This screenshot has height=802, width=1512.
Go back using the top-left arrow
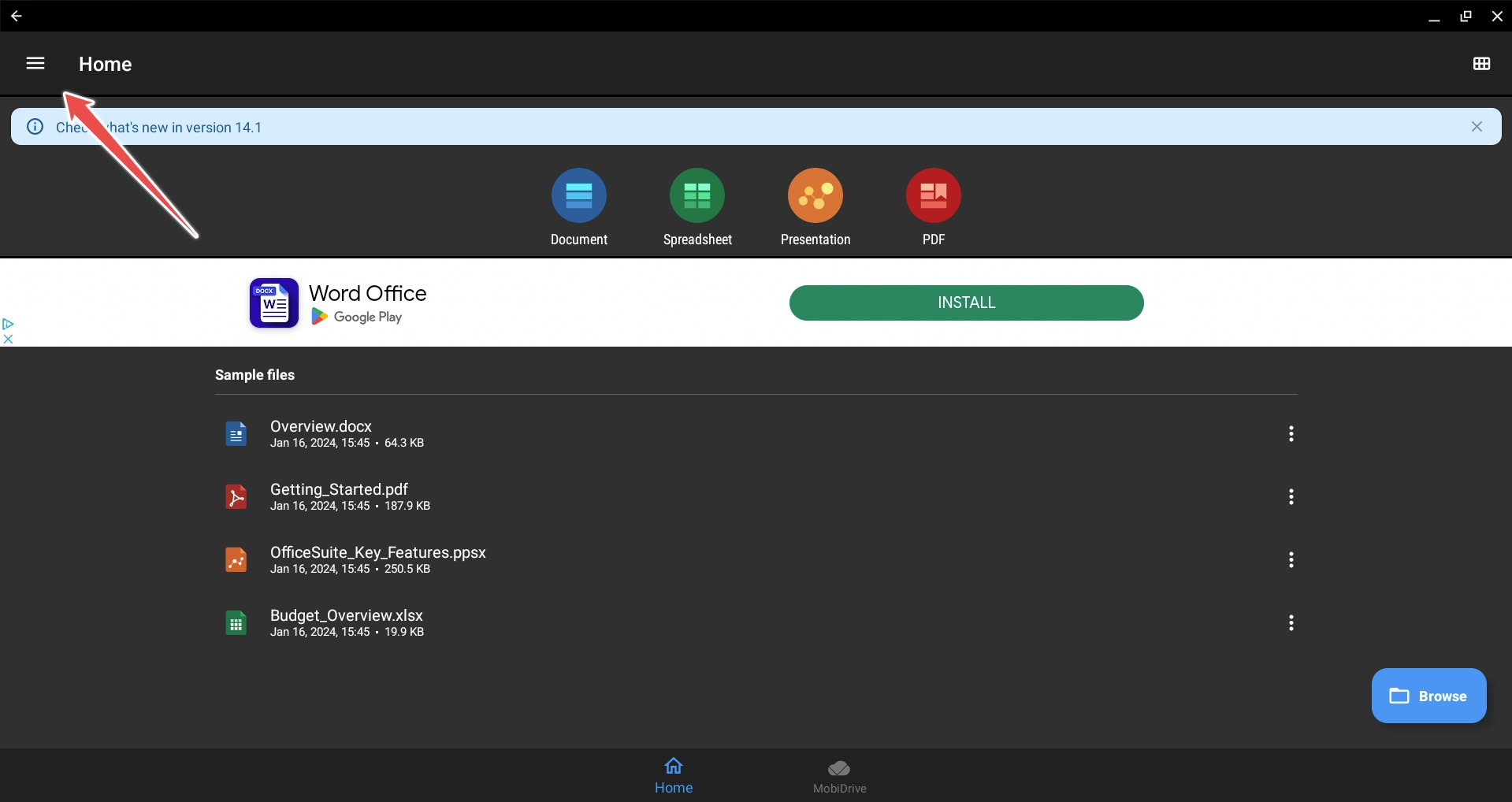(16, 16)
